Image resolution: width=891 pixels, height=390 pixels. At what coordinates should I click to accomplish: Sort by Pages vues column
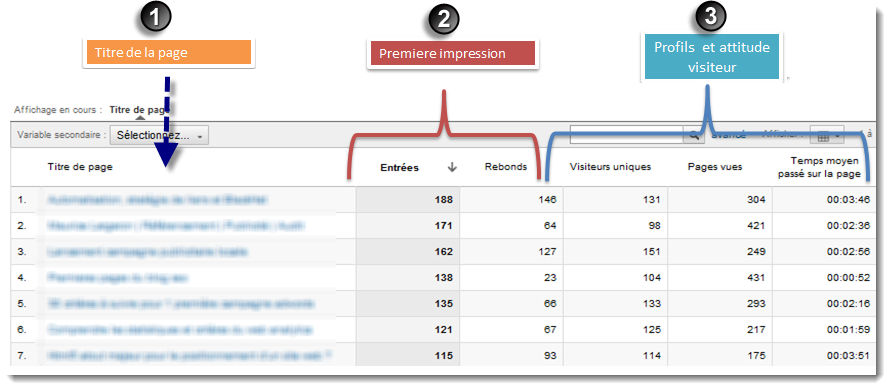pos(715,167)
